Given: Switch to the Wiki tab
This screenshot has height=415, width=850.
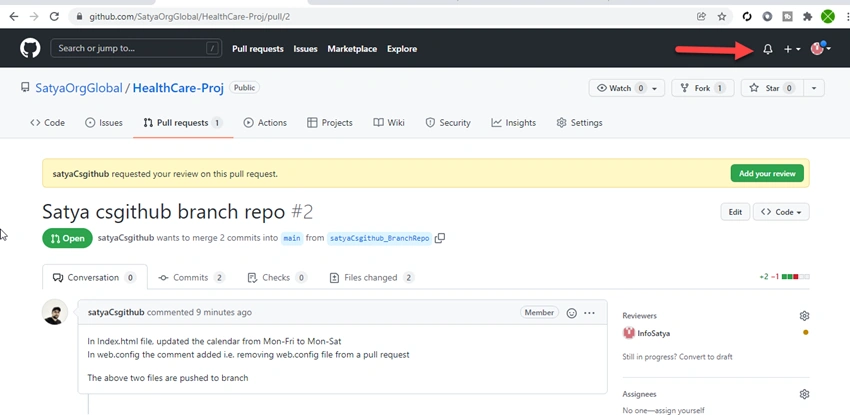Looking at the screenshot, I should click(x=389, y=123).
